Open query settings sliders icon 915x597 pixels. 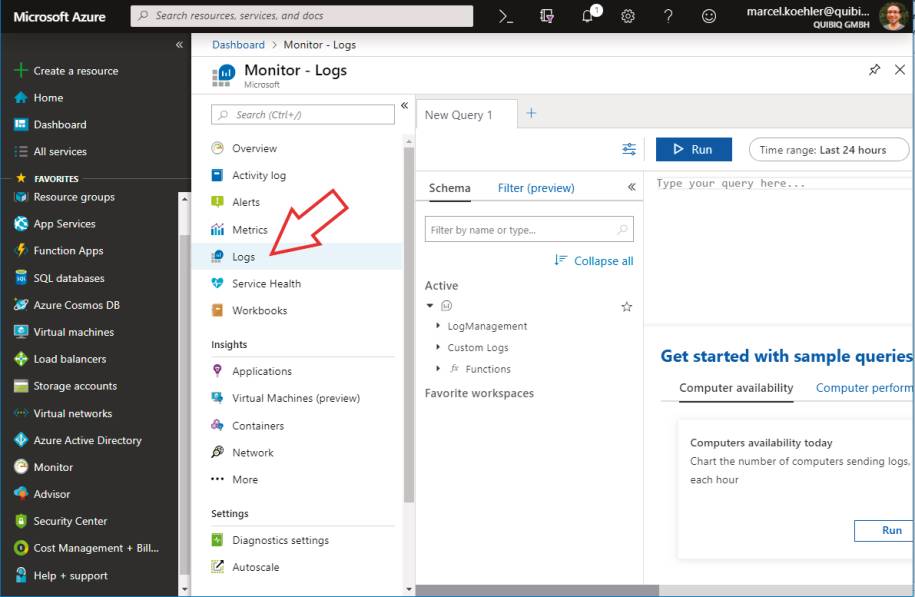[629, 149]
